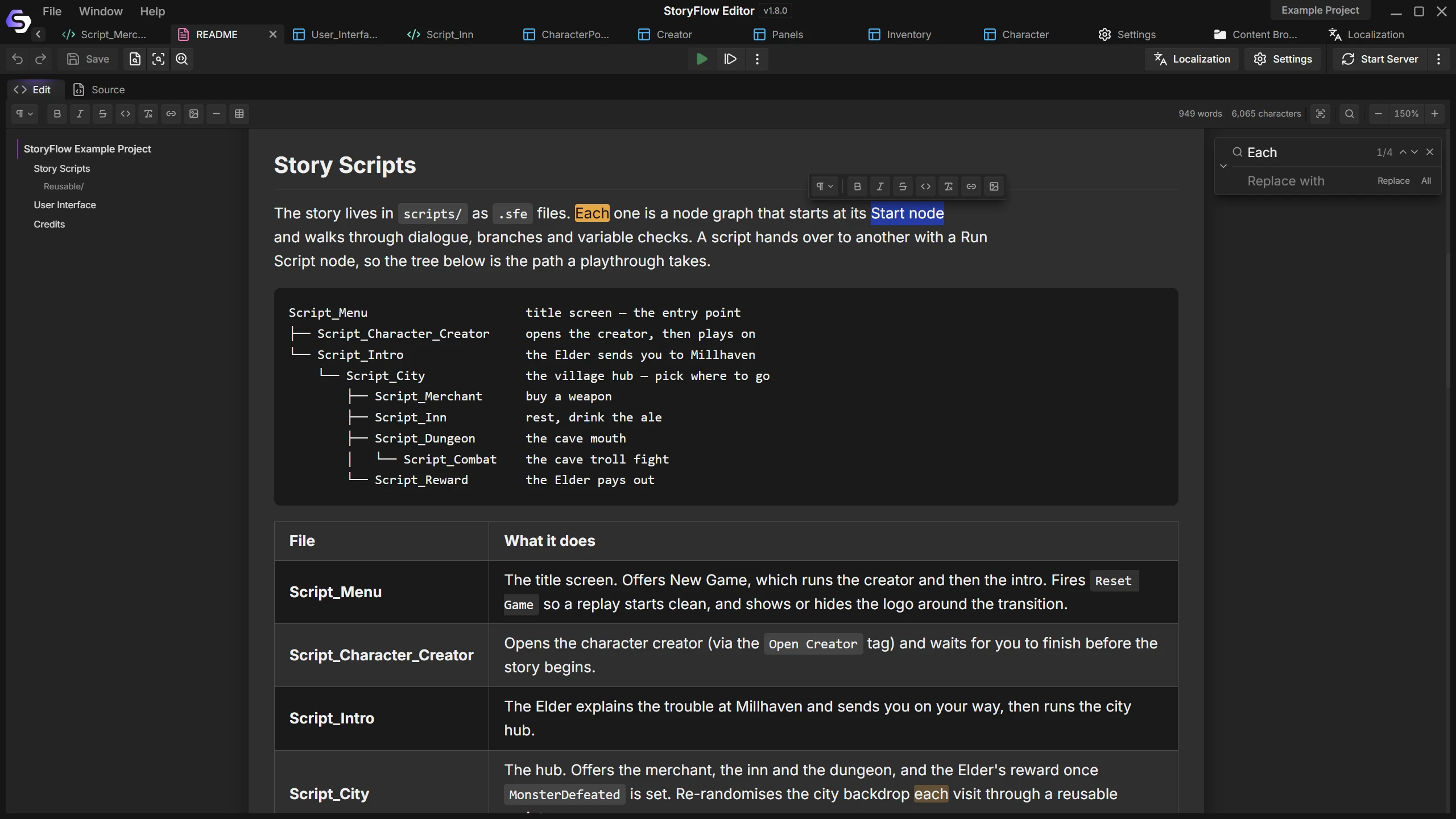Toggle inline code in the main formatting toolbar
Screen dimensions: 1456x819
point(125,114)
